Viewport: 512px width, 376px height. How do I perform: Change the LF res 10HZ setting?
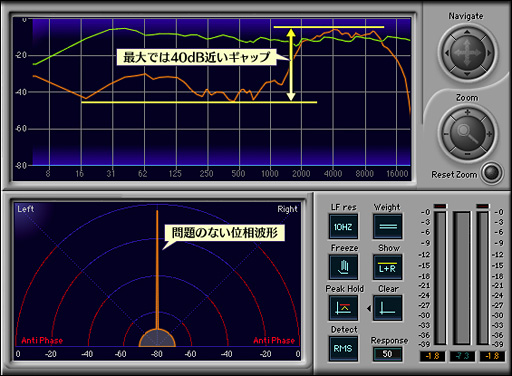click(343, 227)
